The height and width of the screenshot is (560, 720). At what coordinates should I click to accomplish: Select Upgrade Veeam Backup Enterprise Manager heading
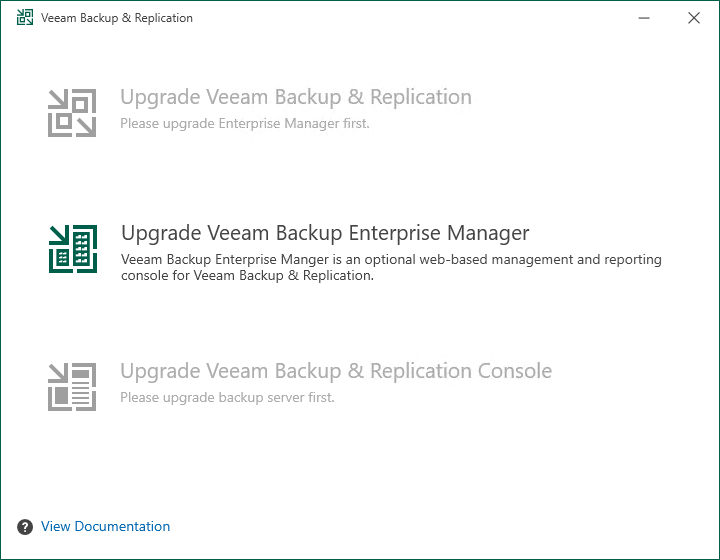325,233
